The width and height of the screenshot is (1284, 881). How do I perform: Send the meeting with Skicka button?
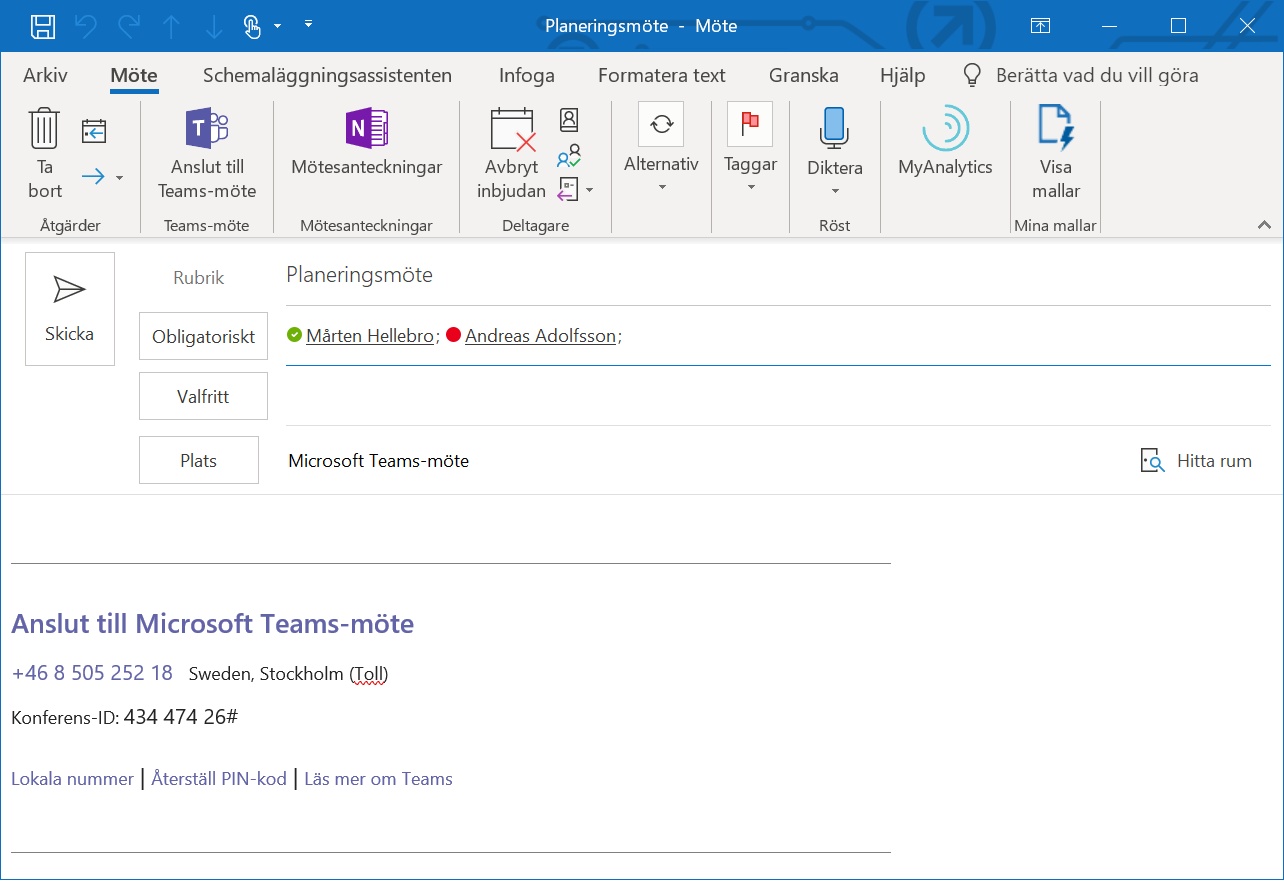(70, 309)
